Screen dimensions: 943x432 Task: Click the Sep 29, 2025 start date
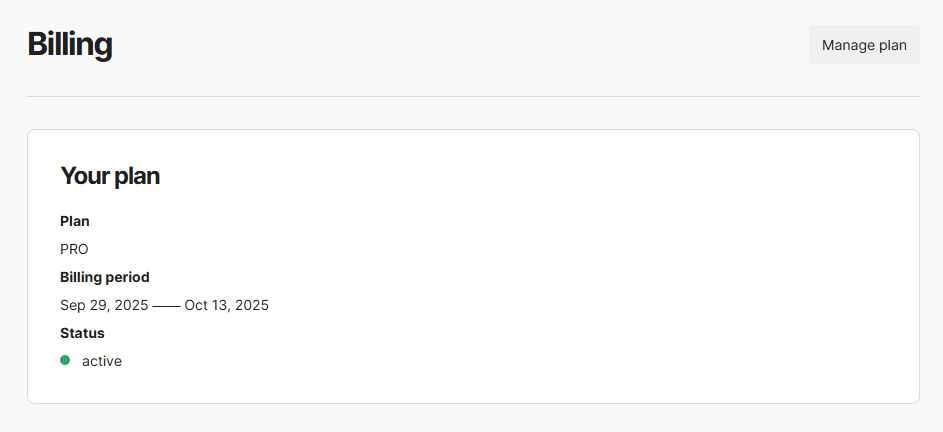tap(104, 305)
